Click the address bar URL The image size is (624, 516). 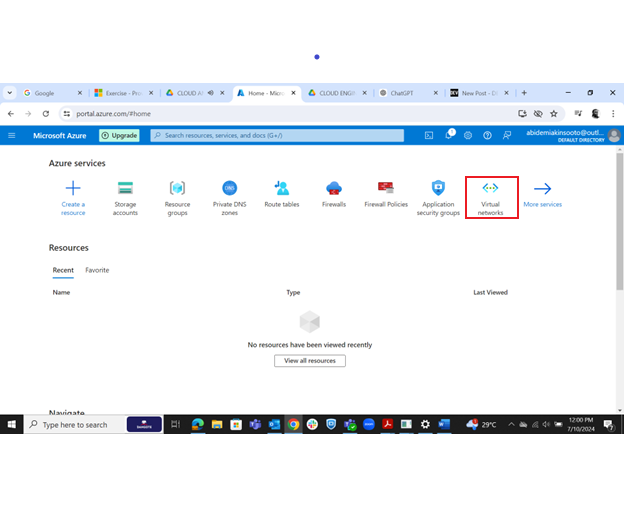tap(113, 114)
